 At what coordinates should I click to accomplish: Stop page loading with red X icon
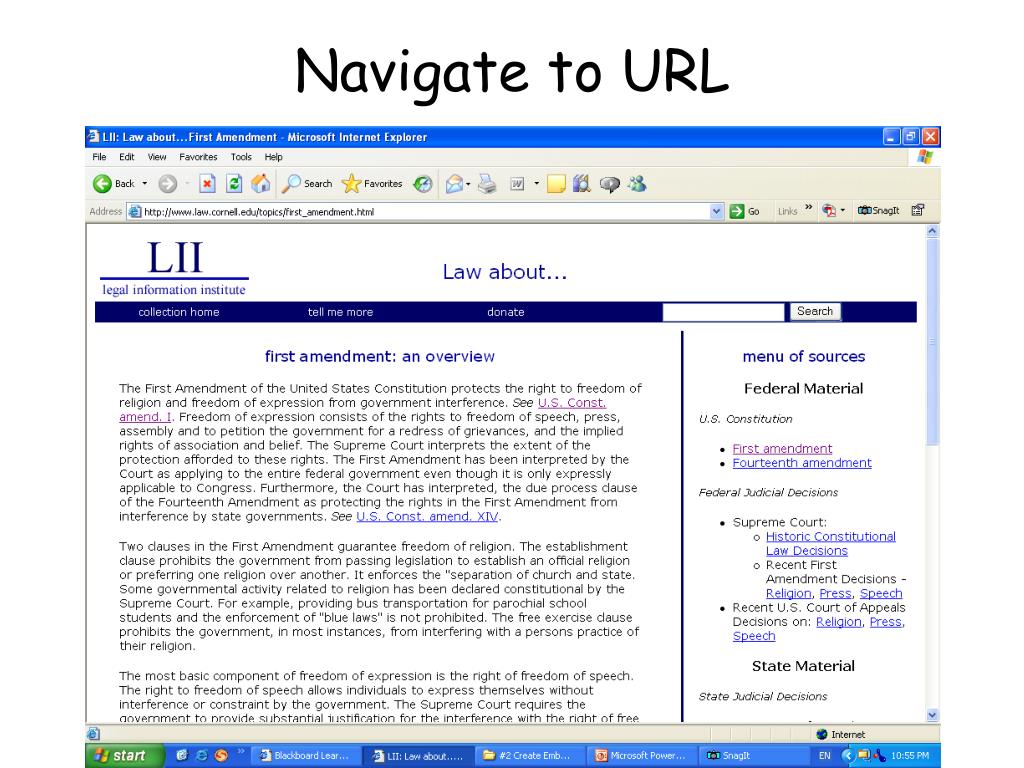click(207, 184)
